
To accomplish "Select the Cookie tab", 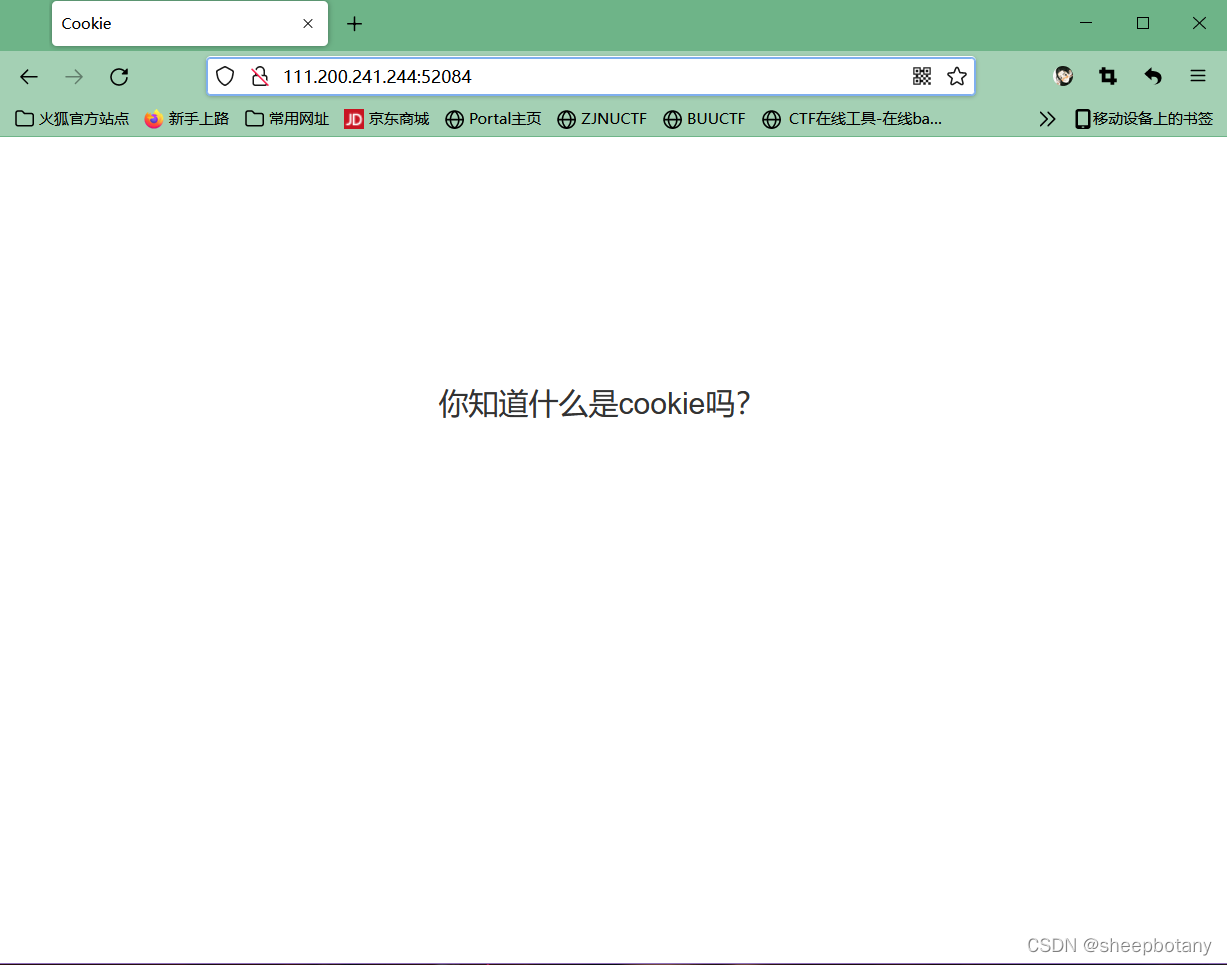I will (190, 24).
